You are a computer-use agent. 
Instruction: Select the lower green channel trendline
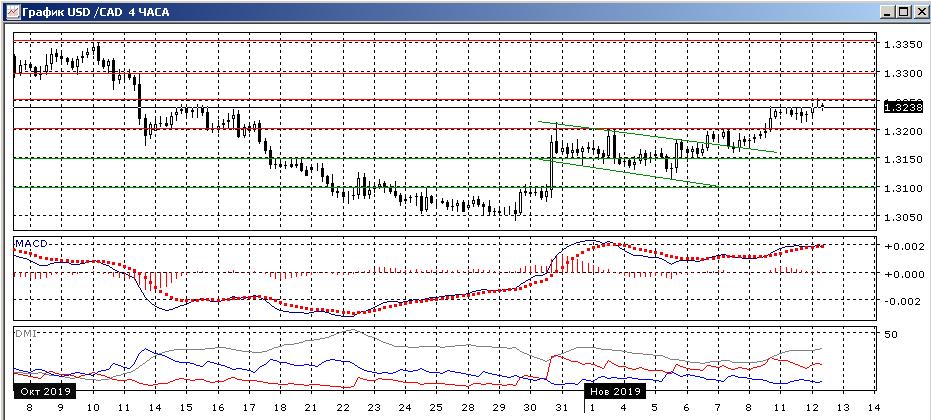(630, 172)
